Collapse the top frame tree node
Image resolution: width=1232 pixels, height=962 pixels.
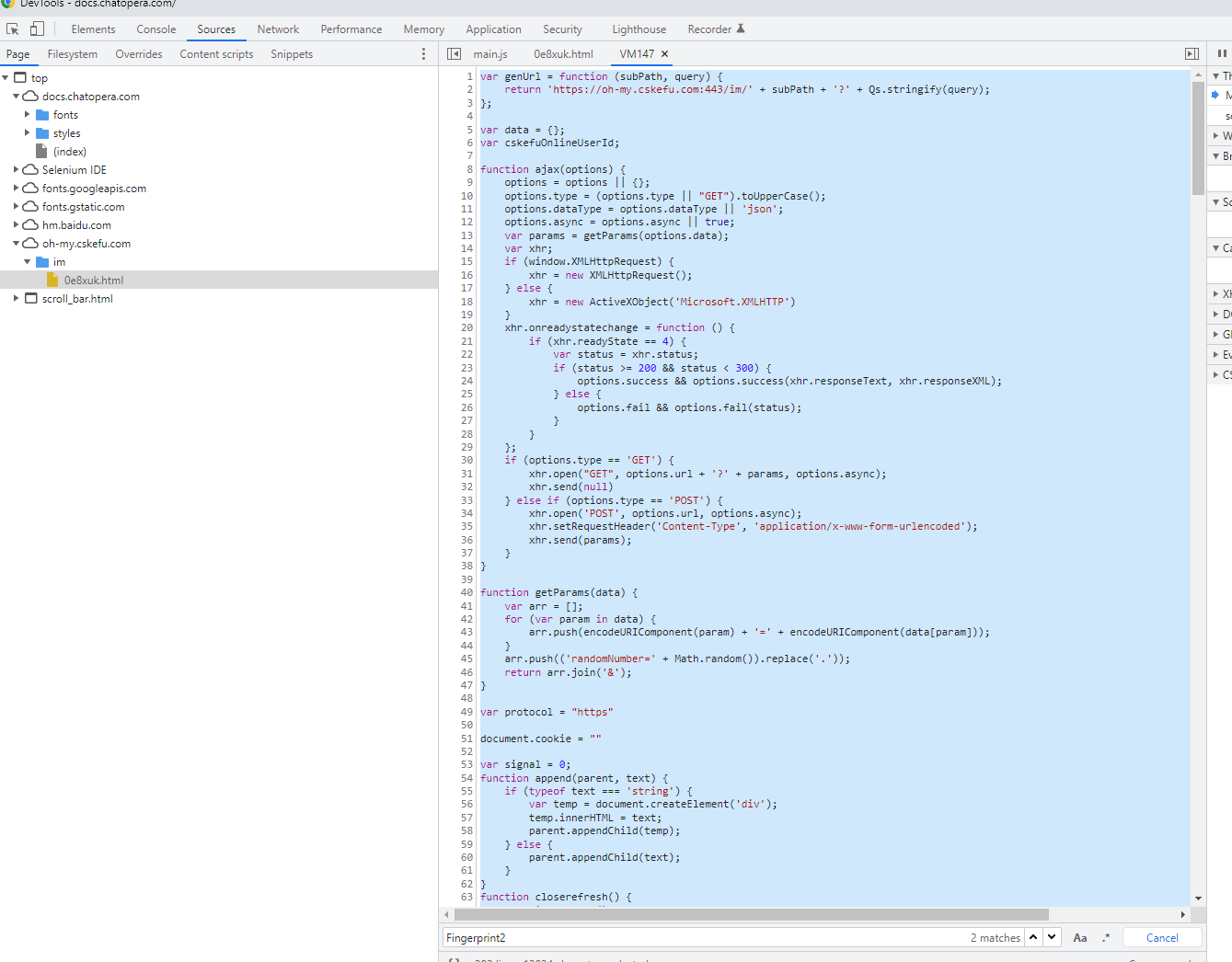point(6,78)
